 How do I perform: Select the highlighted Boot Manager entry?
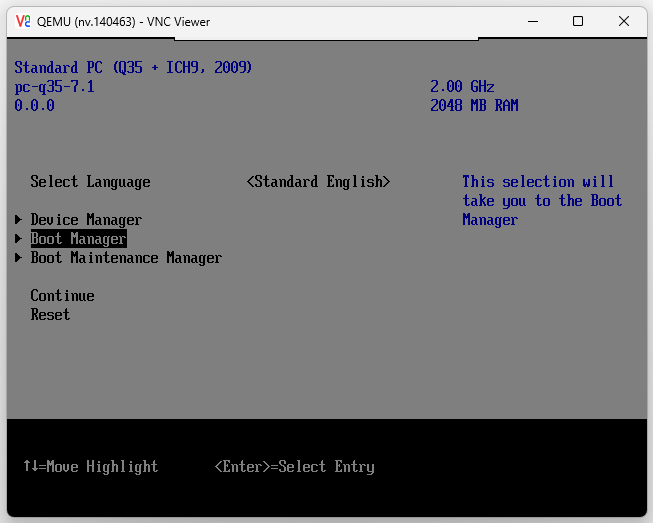tap(78, 239)
